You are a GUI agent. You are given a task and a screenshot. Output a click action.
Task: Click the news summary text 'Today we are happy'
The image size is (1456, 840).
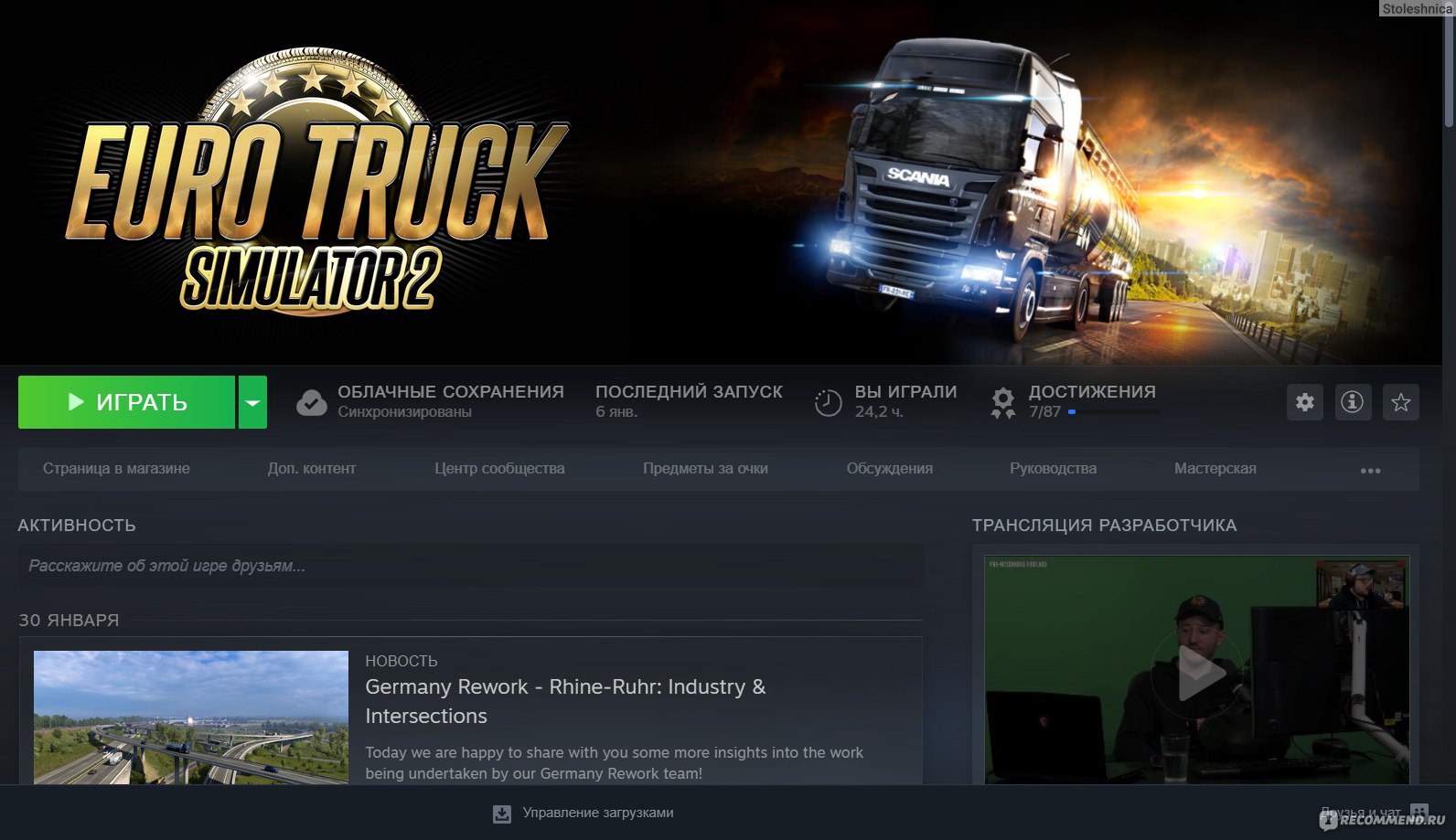coord(614,762)
